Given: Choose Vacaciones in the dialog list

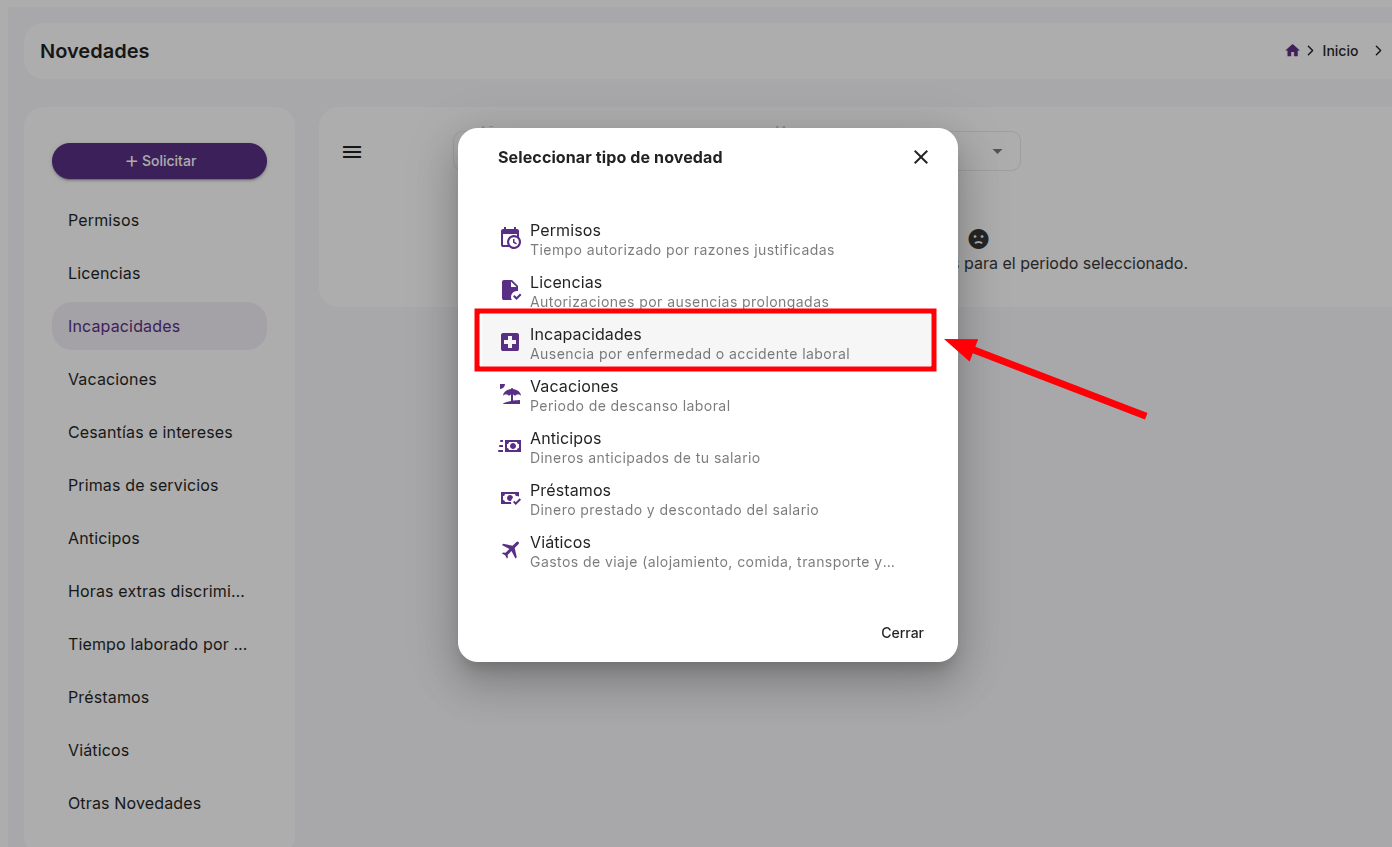Looking at the screenshot, I should point(708,395).
